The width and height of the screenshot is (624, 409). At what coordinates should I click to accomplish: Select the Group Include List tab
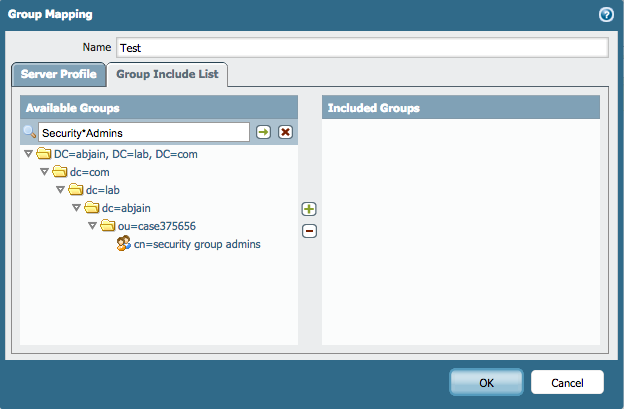pos(168,74)
